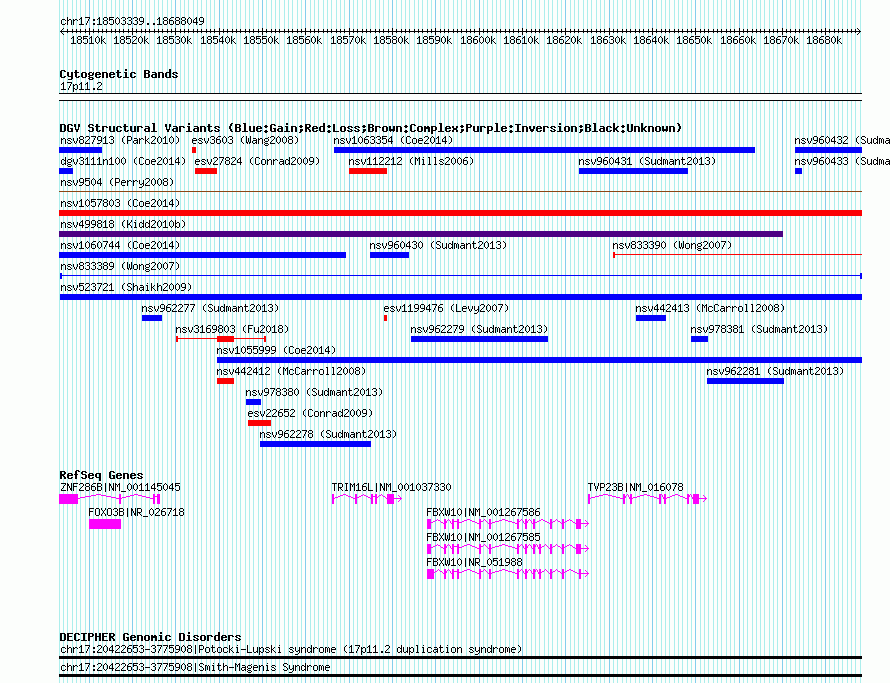Click the blue nsv962281 gain bar
Viewport: 890px width, 683px height.
745,381
